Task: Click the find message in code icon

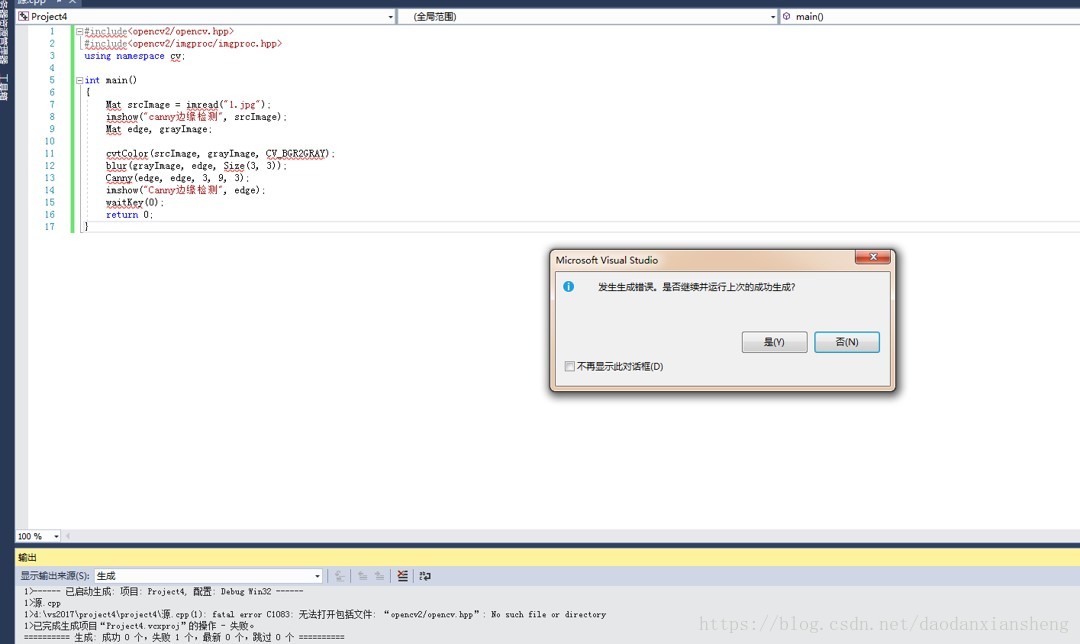Action: coord(340,576)
